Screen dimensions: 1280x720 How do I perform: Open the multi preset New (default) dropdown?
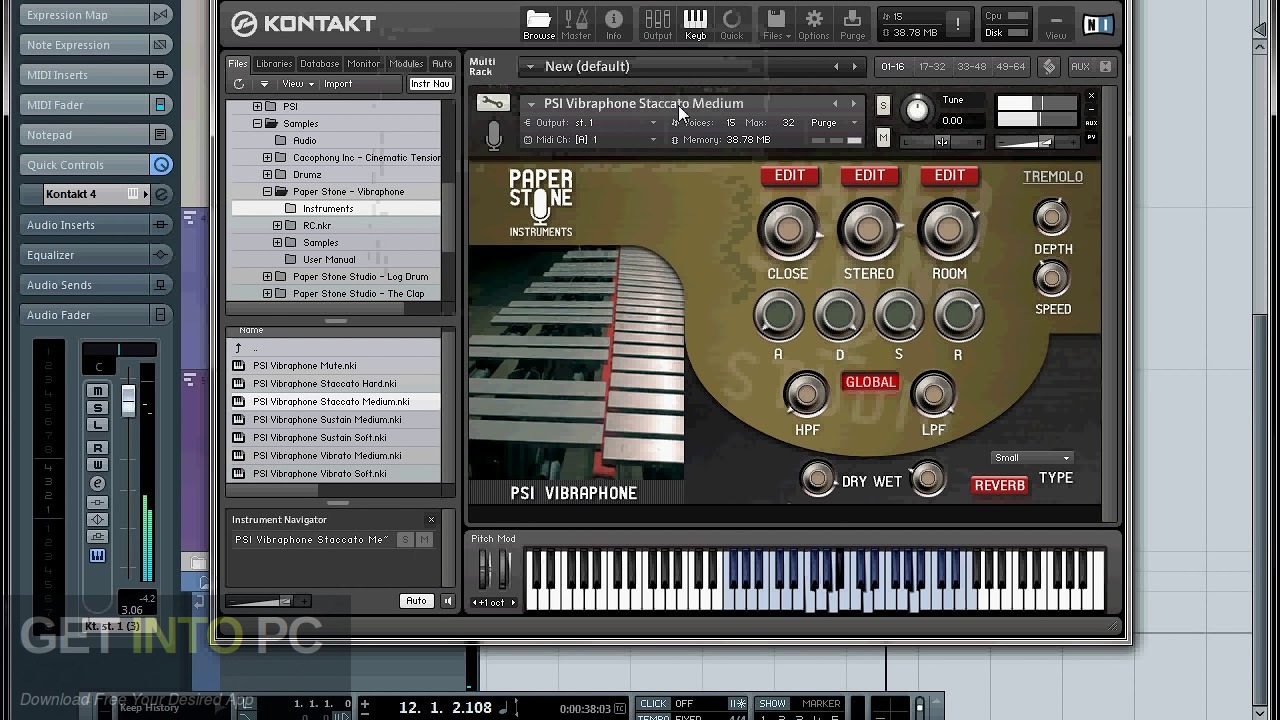[x=529, y=67]
